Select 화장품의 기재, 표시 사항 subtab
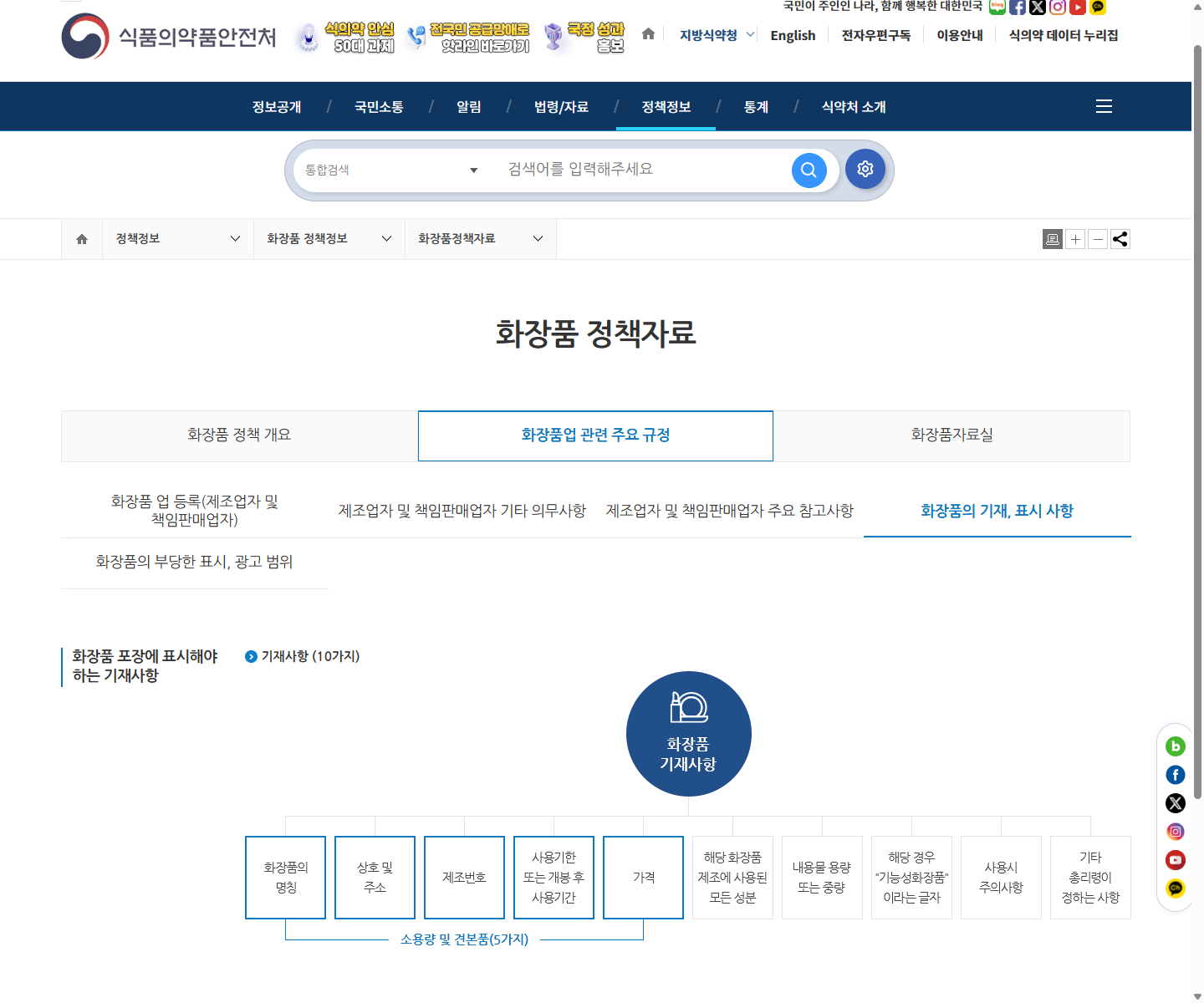 tap(997, 511)
